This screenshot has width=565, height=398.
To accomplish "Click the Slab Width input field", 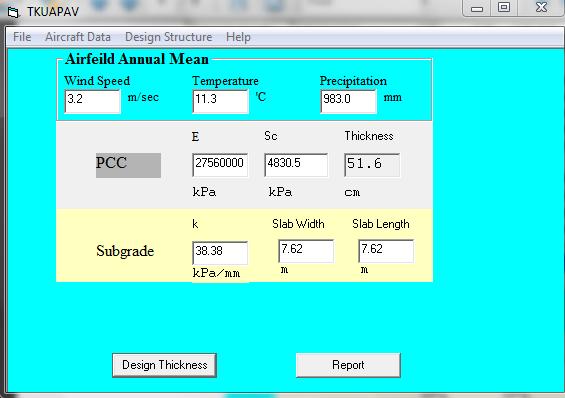I will pos(306,251).
